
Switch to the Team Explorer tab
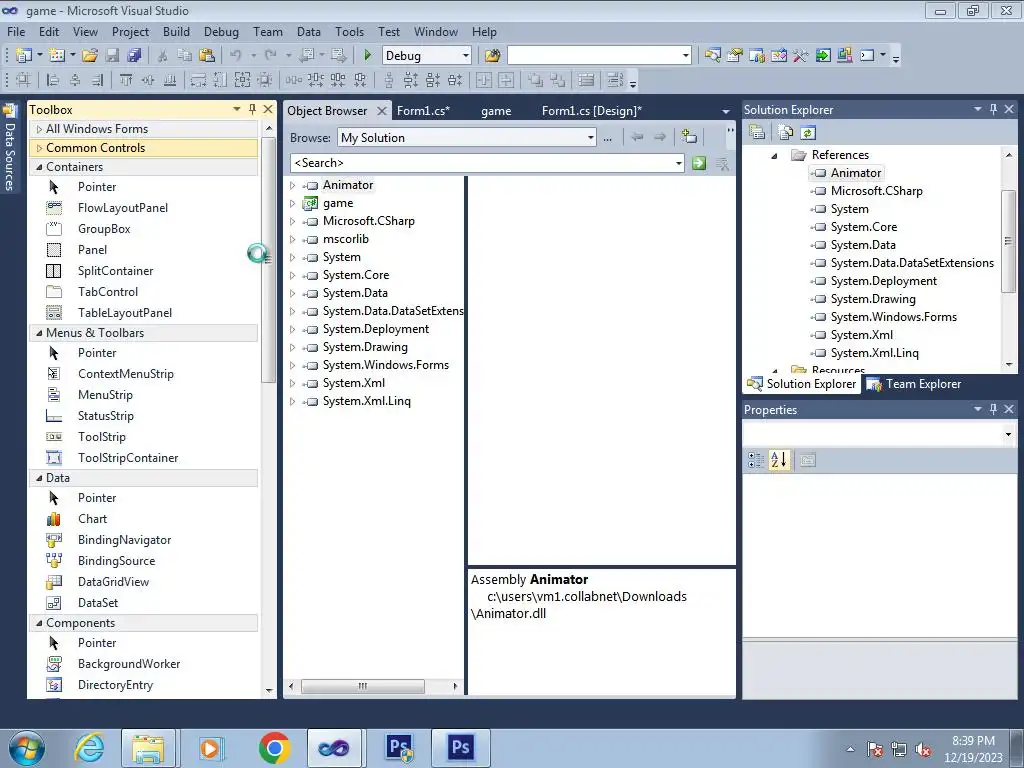point(914,384)
